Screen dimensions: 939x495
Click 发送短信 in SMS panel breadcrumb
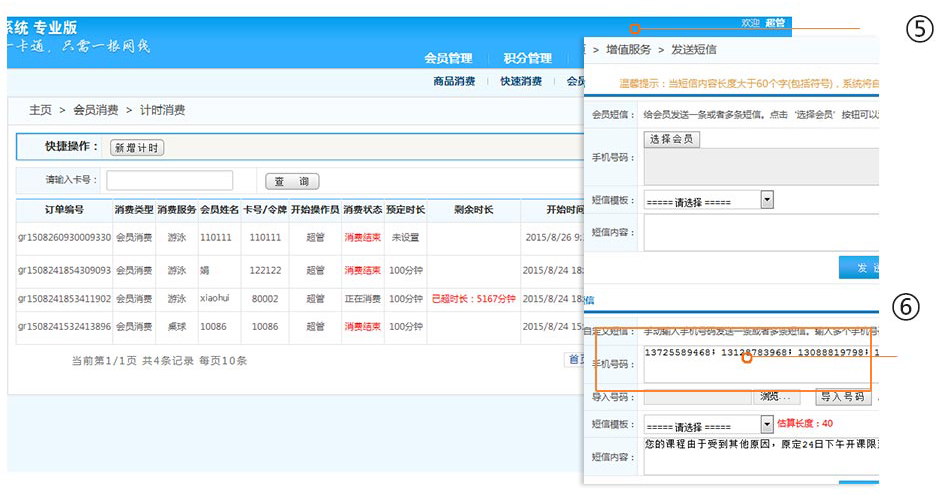point(693,50)
